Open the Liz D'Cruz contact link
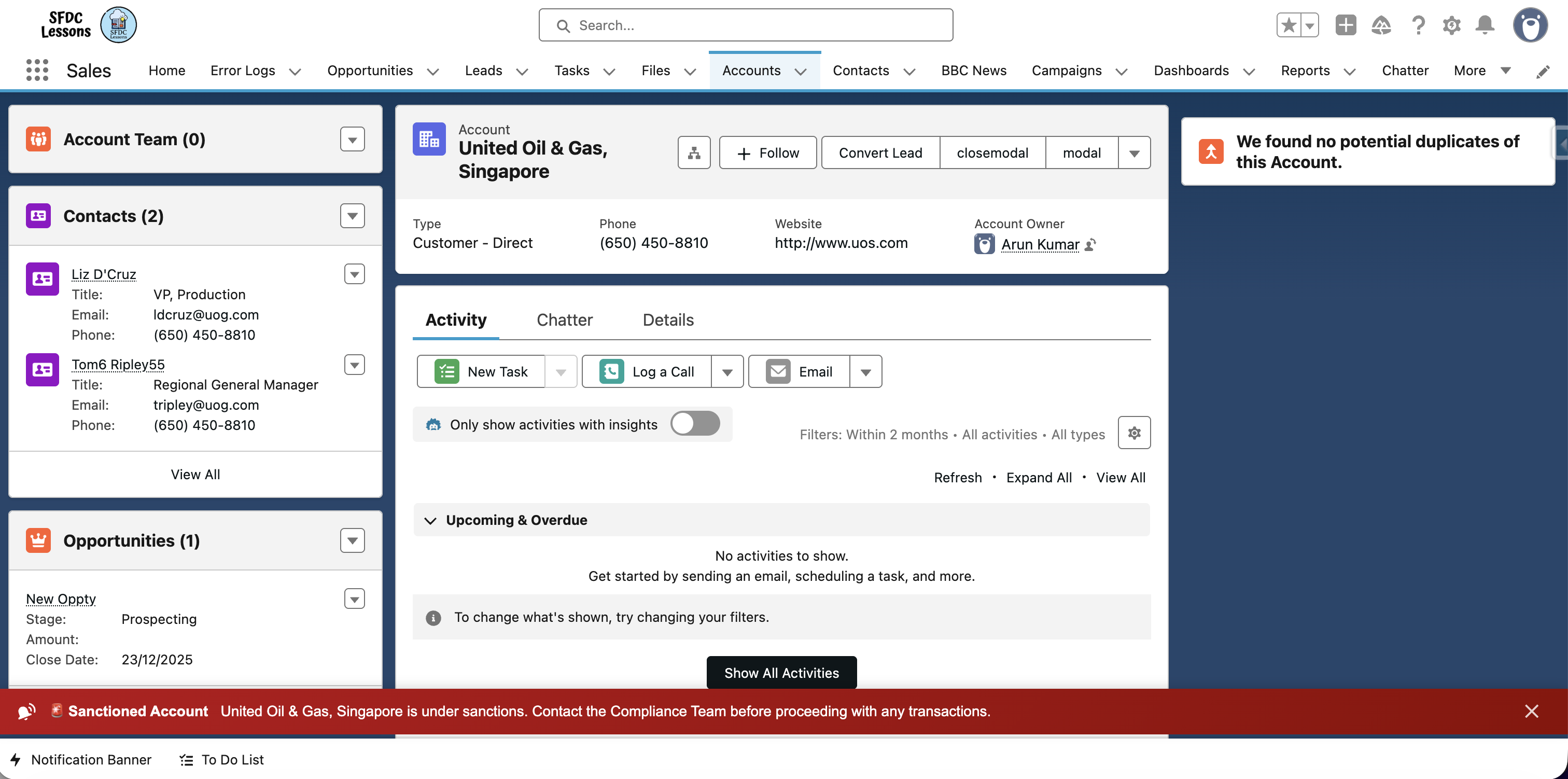The image size is (1568, 779). point(104,274)
